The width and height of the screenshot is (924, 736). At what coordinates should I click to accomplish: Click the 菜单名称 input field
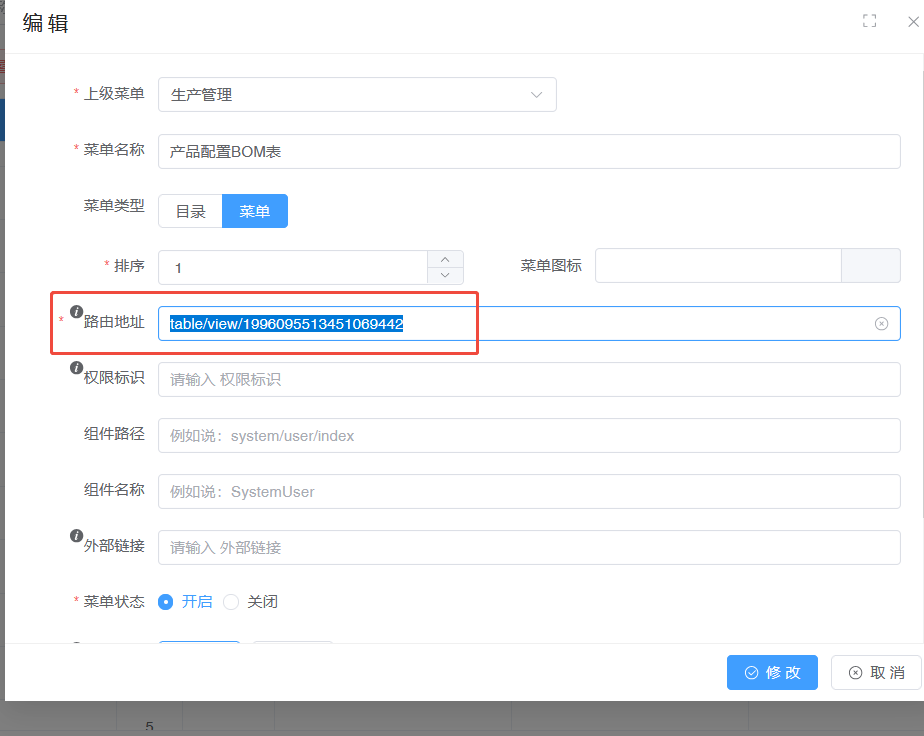click(x=528, y=151)
